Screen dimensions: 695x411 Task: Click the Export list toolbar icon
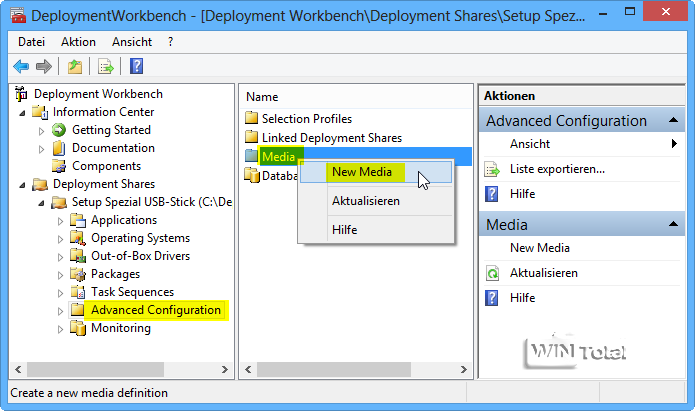tap(105, 66)
